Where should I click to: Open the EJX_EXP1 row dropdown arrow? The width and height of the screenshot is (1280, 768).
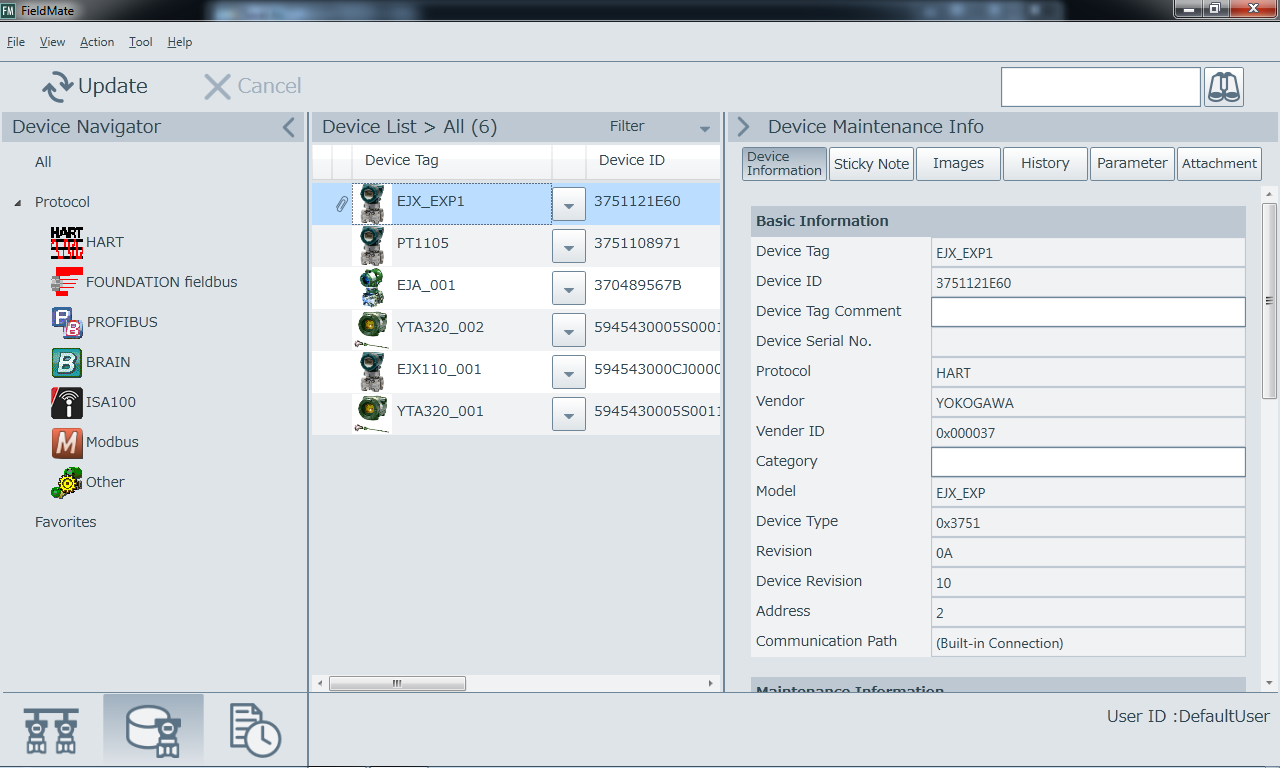(x=569, y=204)
